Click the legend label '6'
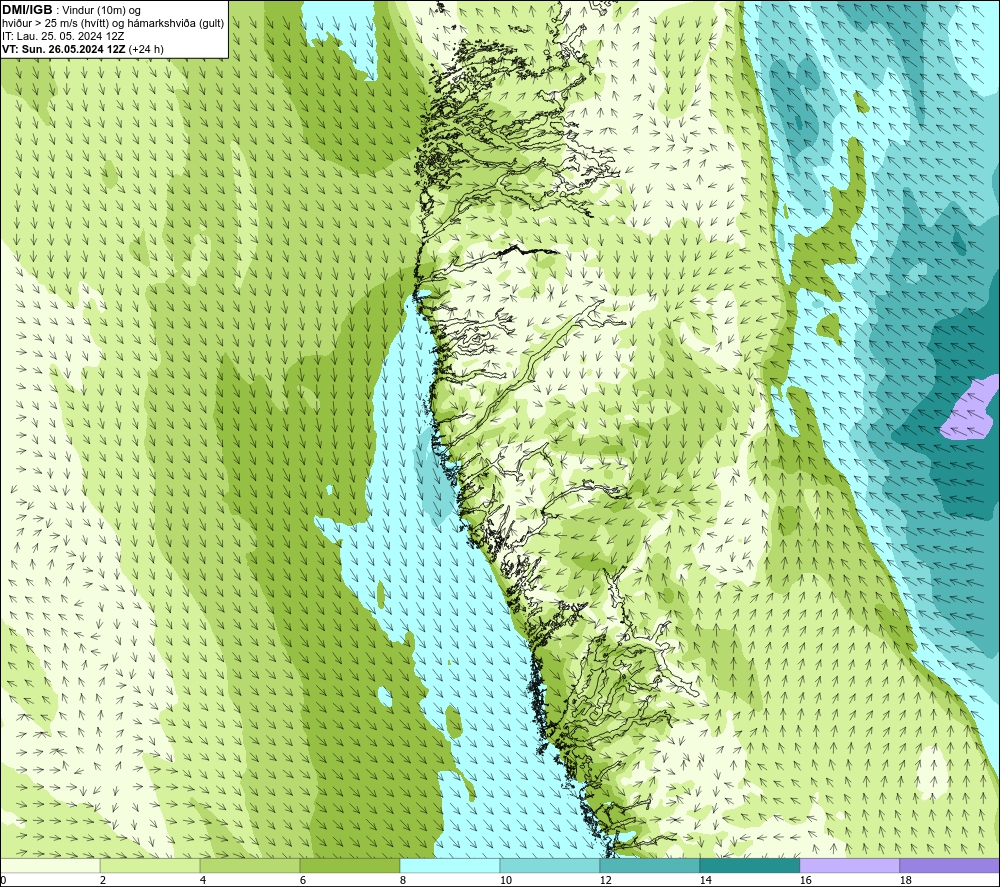 click(x=303, y=881)
